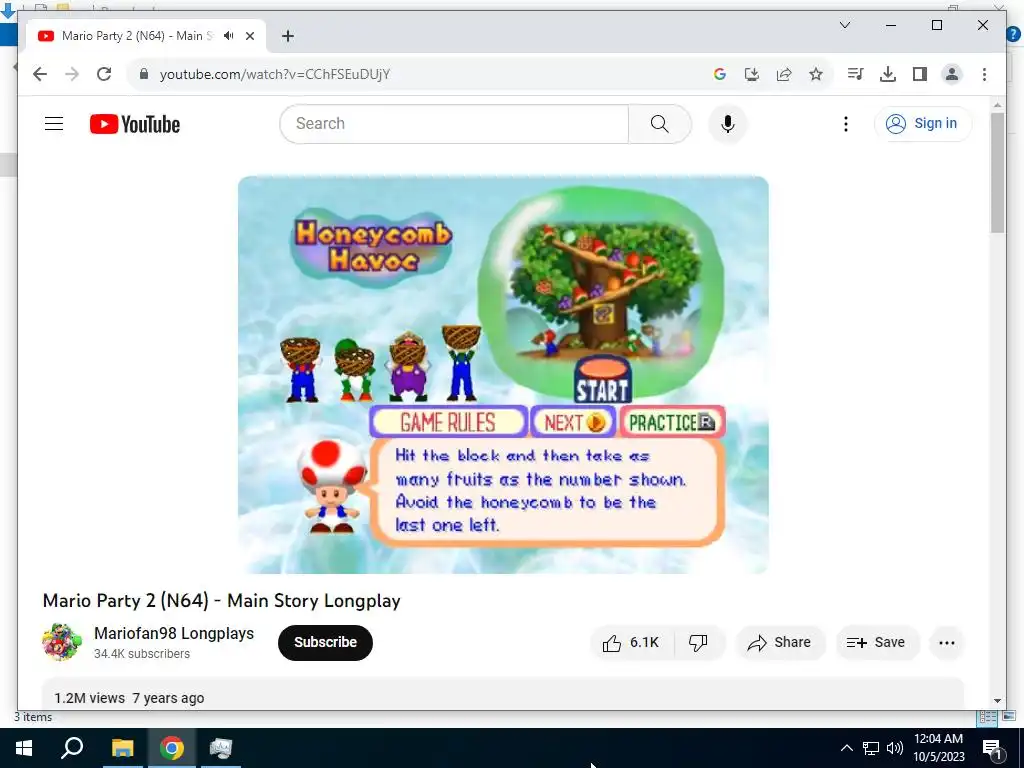The image size is (1024, 768).
Task: Open a new tab with plus
Action: (287, 36)
